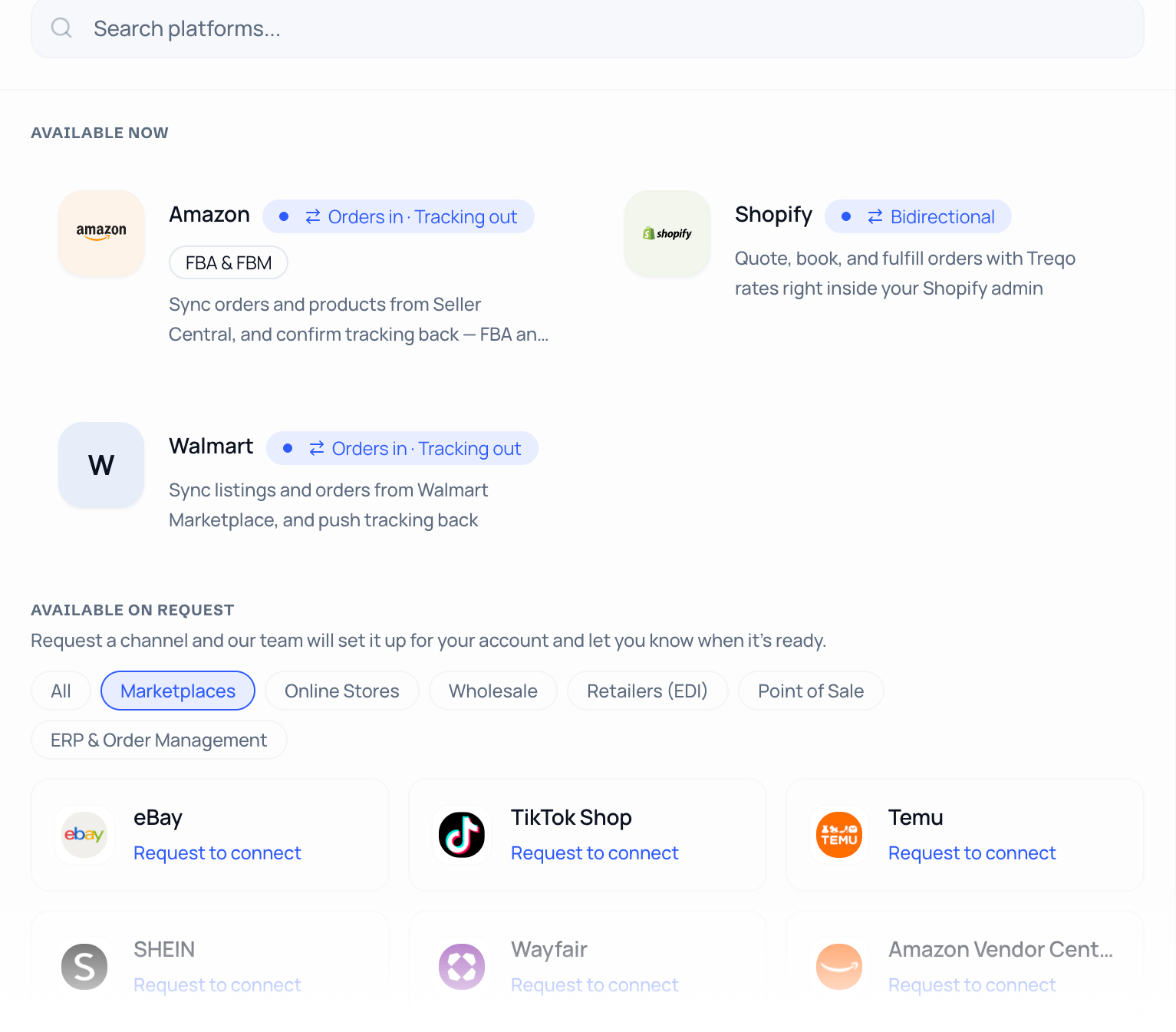
Task: Click the sync arrows icon in Walmart badge
Action: pyautogui.click(x=317, y=449)
